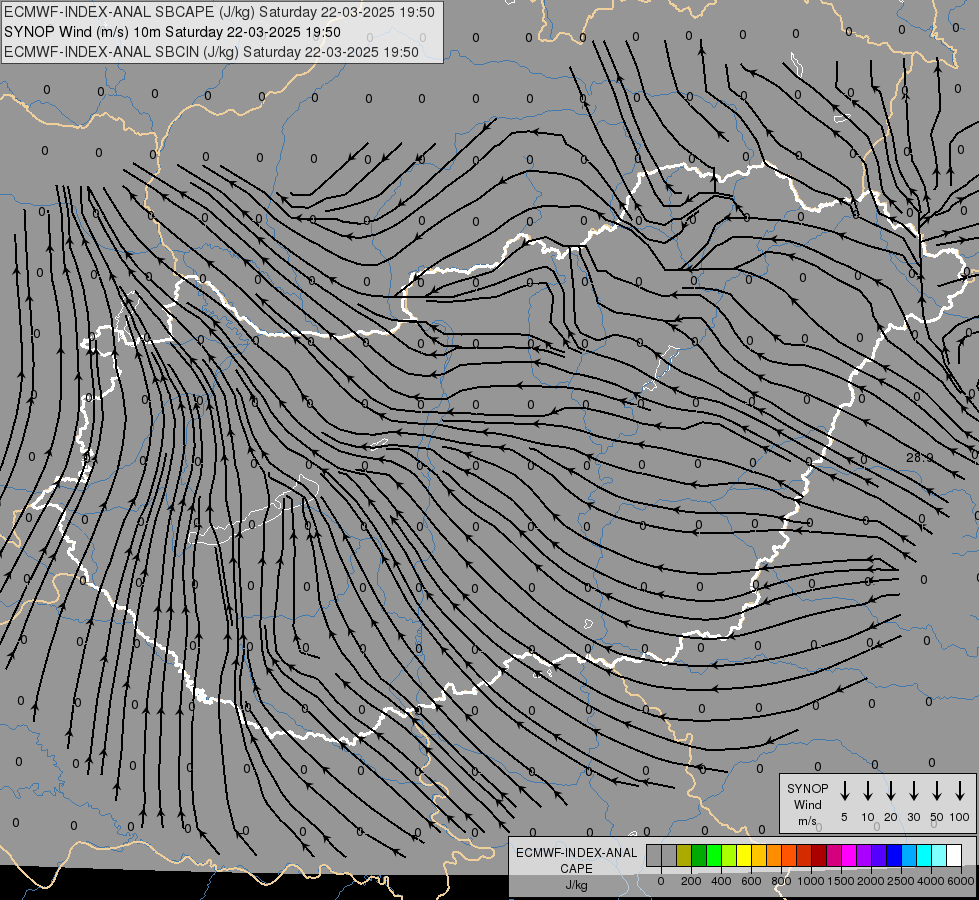Pick the sky blue swatch right of 2500 tick
The height and width of the screenshot is (900, 979).
(909, 855)
